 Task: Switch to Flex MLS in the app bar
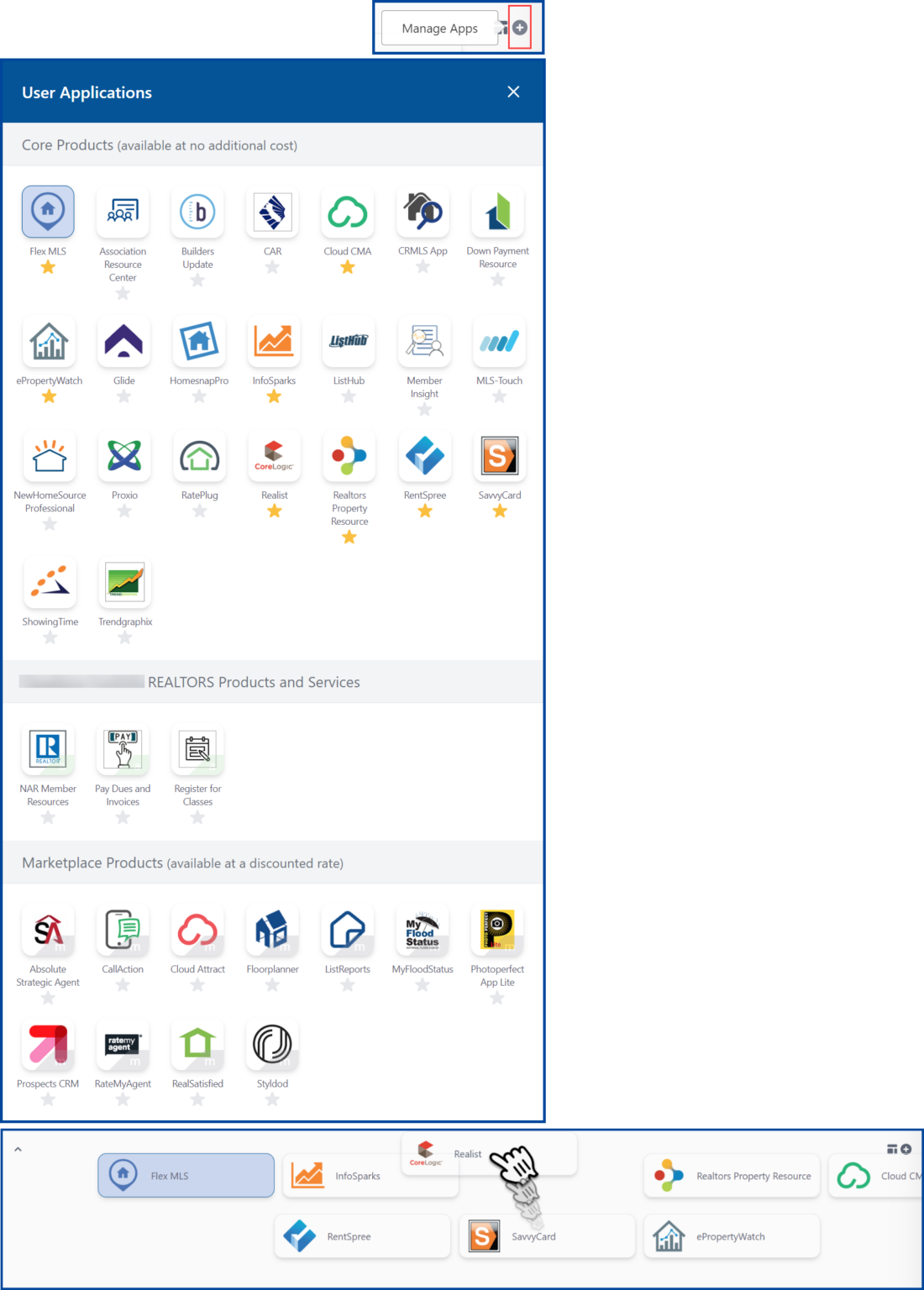[x=185, y=1175]
